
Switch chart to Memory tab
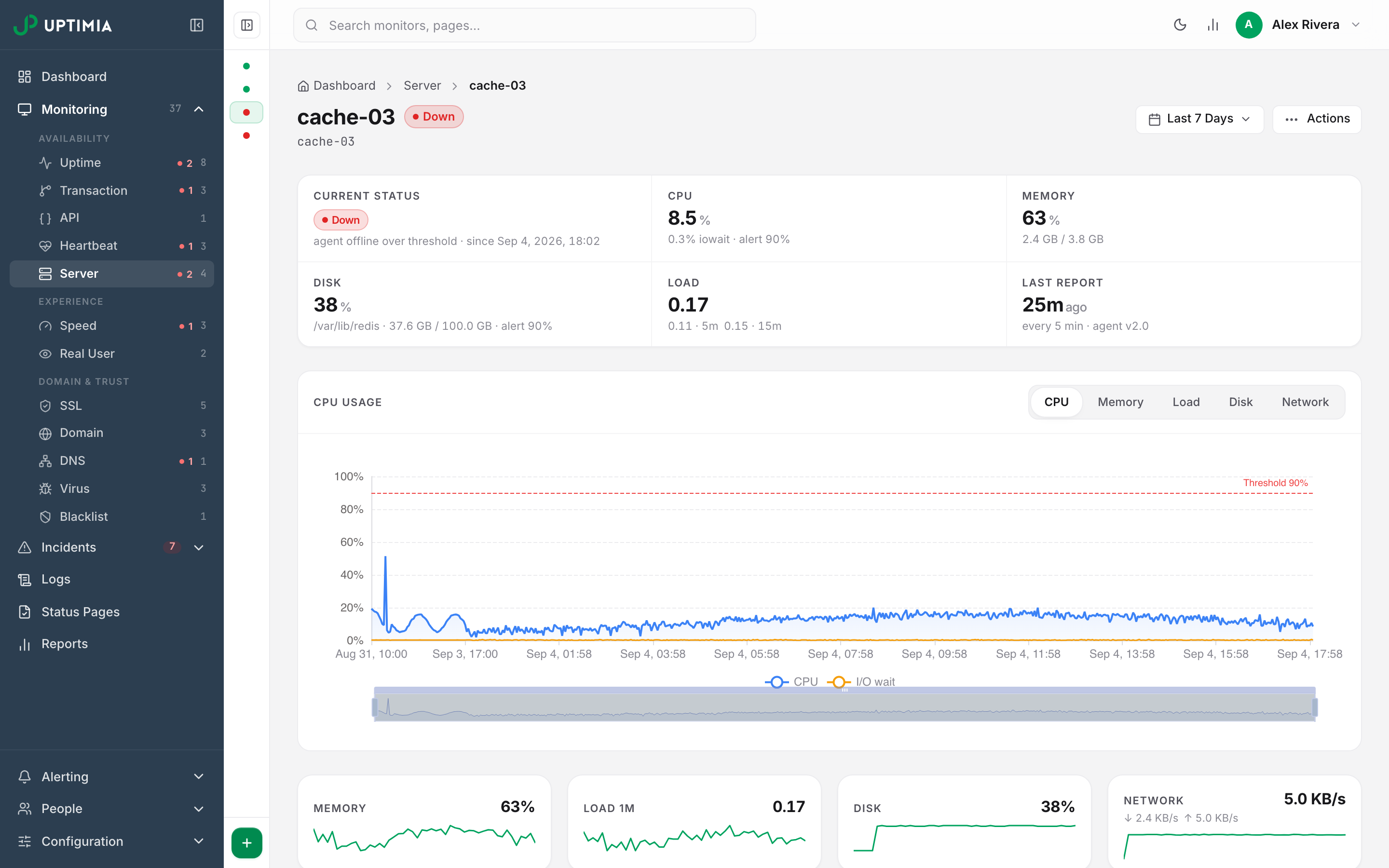coord(1120,402)
